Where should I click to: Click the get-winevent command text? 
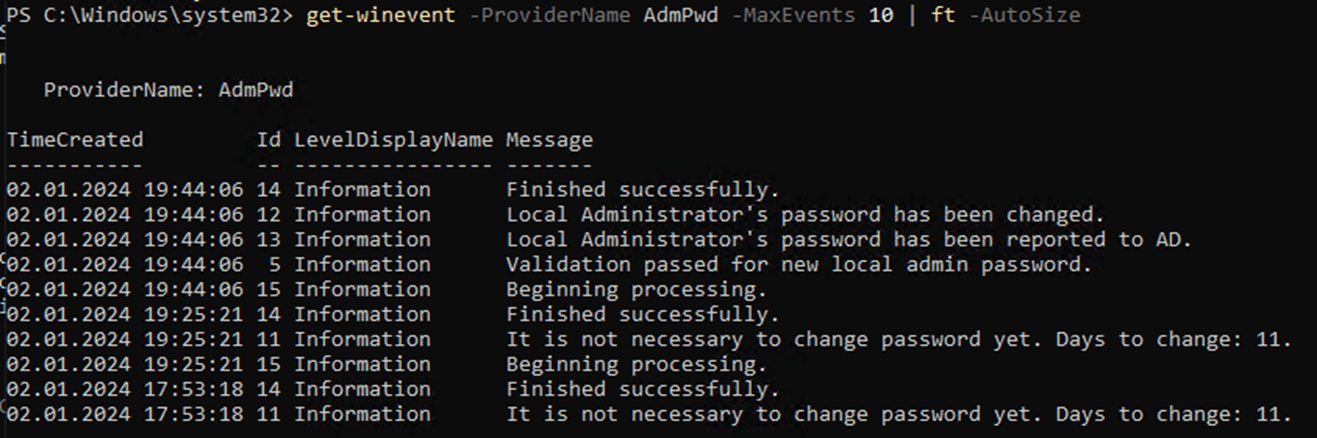coord(382,16)
